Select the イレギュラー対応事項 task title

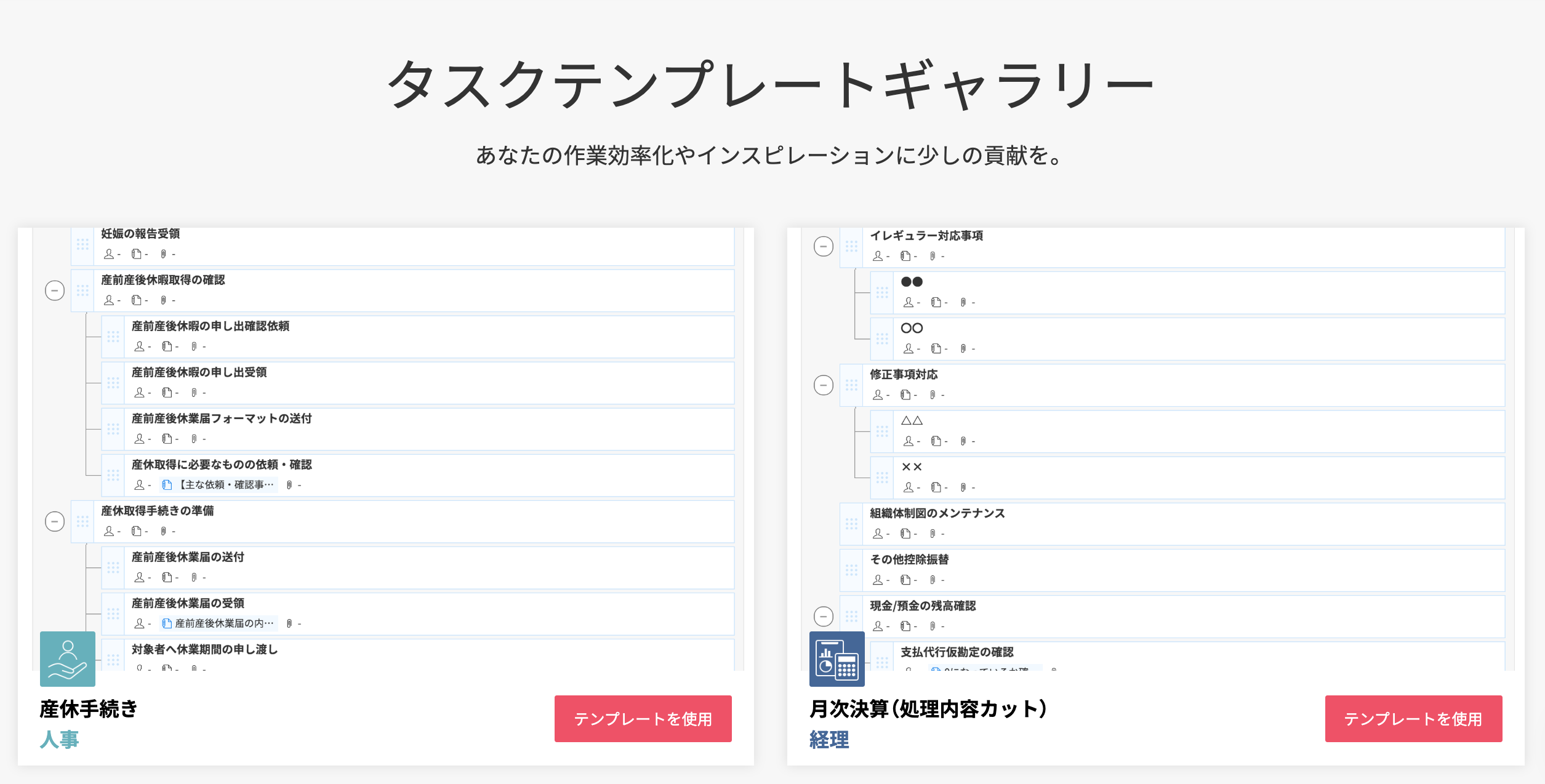click(x=926, y=236)
